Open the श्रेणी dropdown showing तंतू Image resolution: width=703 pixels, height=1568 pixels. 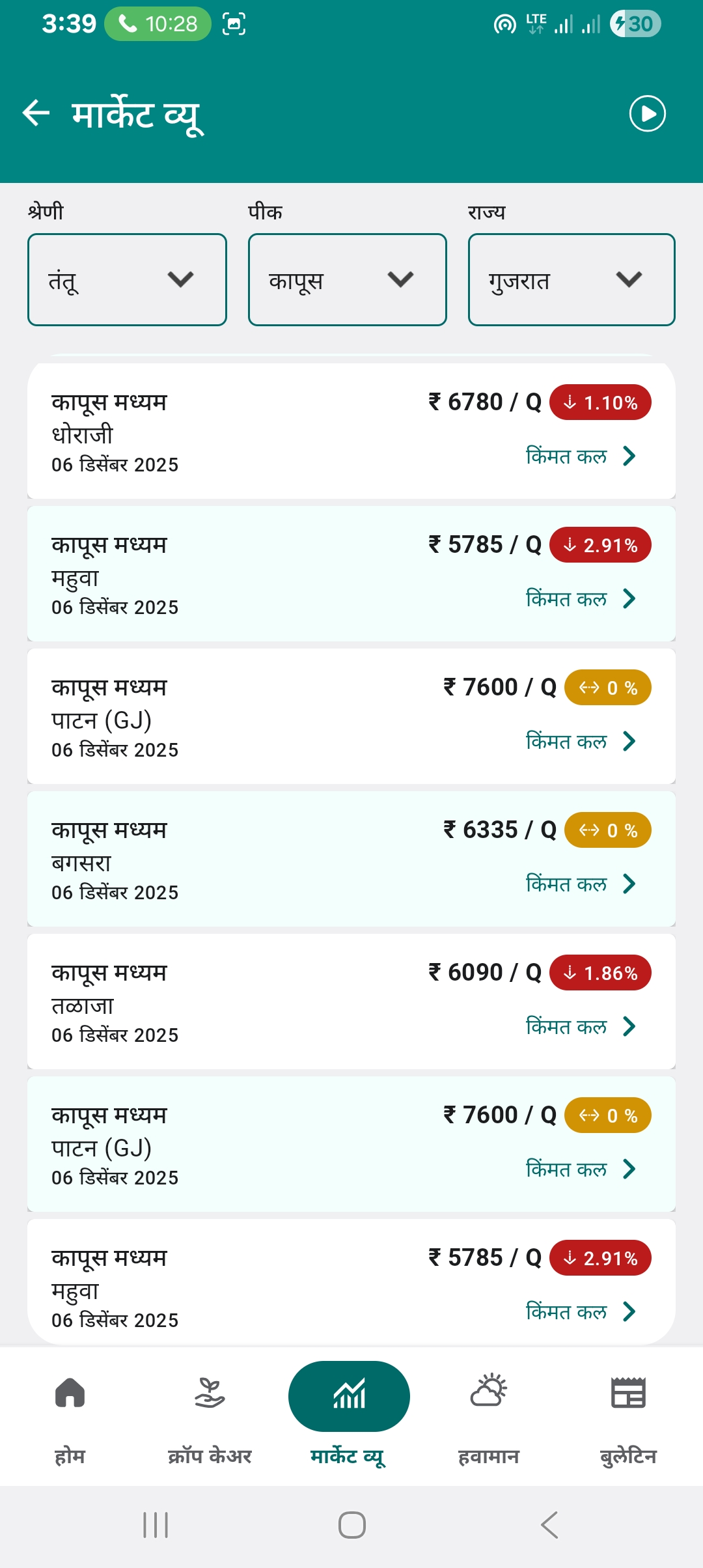click(127, 279)
